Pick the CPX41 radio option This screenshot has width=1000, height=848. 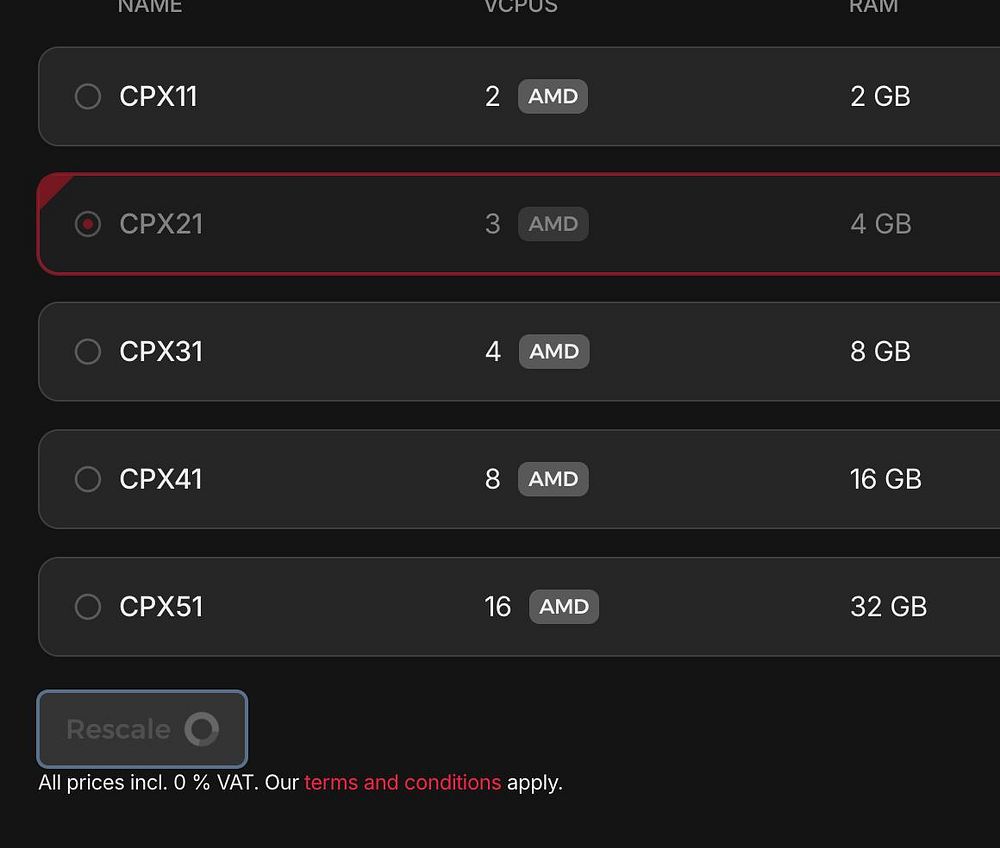[x=88, y=479]
